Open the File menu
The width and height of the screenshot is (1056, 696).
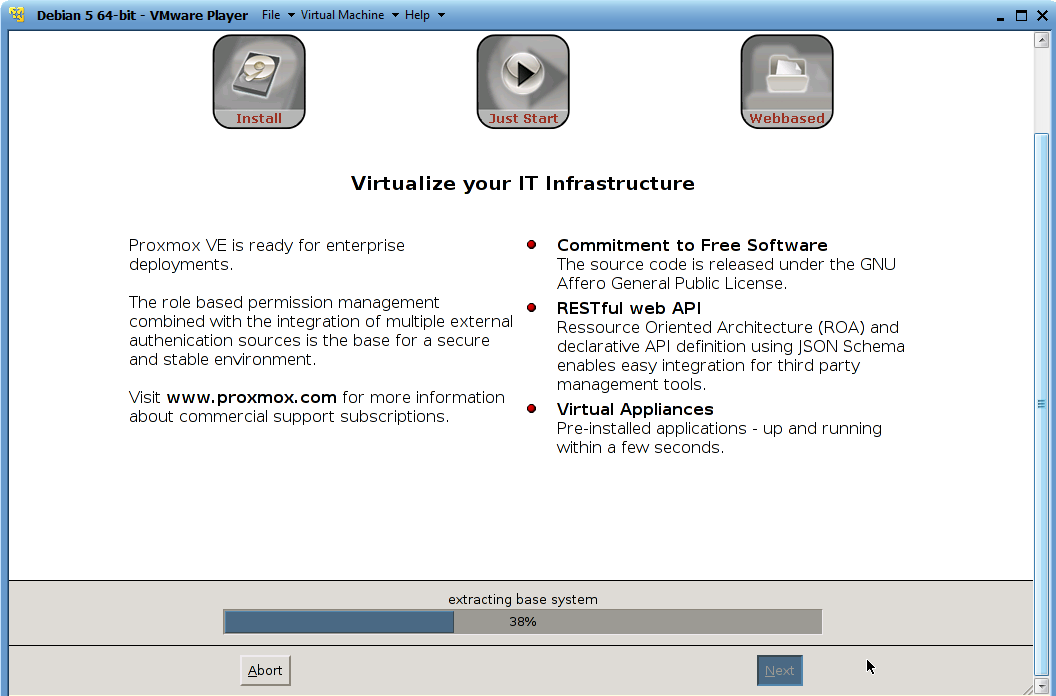[x=271, y=15]
